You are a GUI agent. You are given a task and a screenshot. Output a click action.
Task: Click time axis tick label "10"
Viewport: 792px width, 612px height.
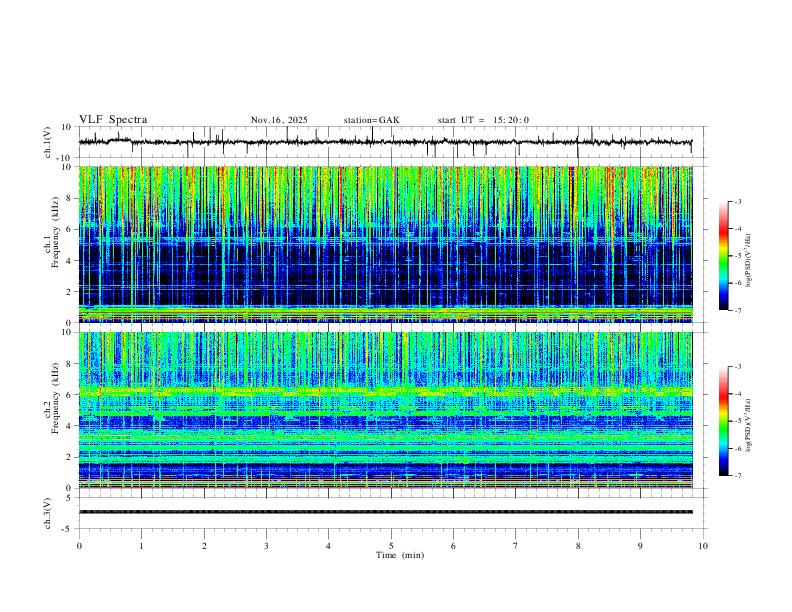pyautogui.click(x=703, y=546)
